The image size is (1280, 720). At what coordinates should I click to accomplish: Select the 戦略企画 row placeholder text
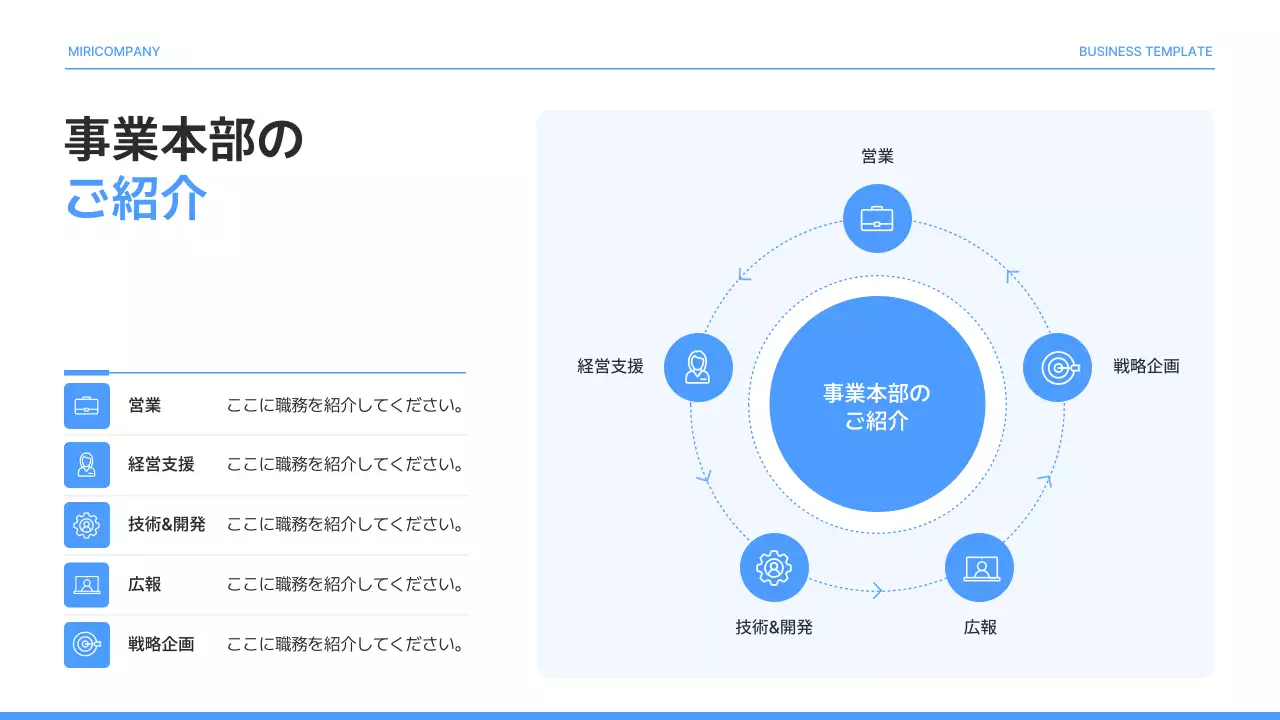(x=344, y=644)
